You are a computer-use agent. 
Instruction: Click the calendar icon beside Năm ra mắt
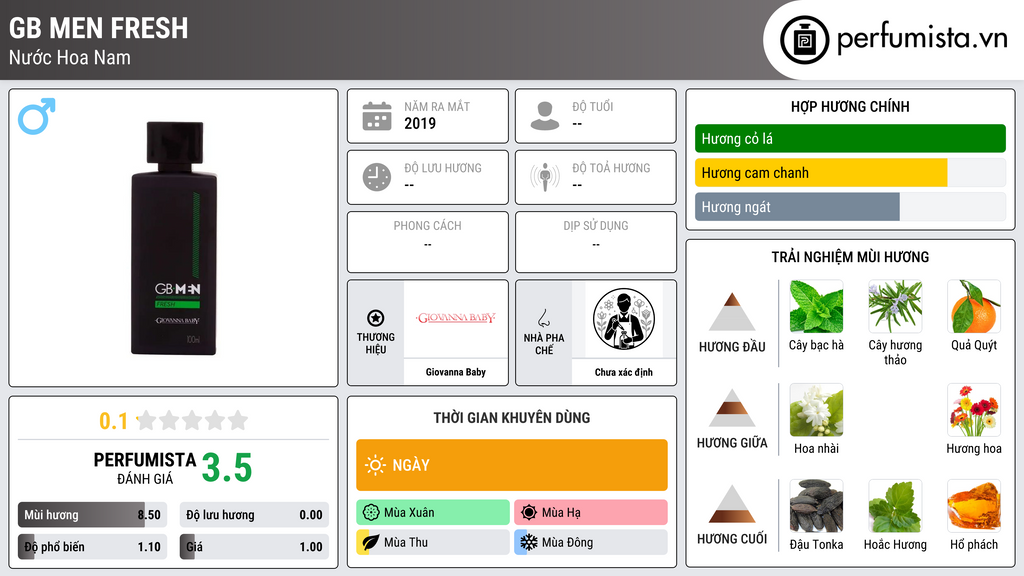[377, 116]
